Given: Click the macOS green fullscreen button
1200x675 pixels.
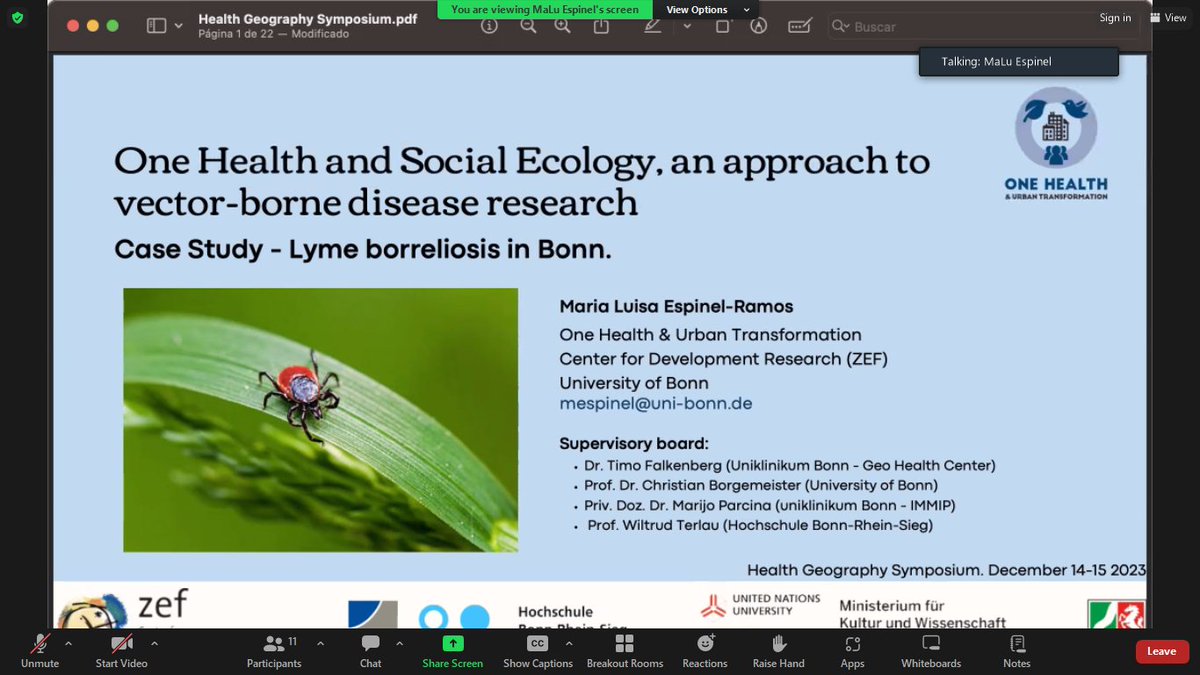Looking at the screenshot, I should pyautogui.click(x=113, y=26).
